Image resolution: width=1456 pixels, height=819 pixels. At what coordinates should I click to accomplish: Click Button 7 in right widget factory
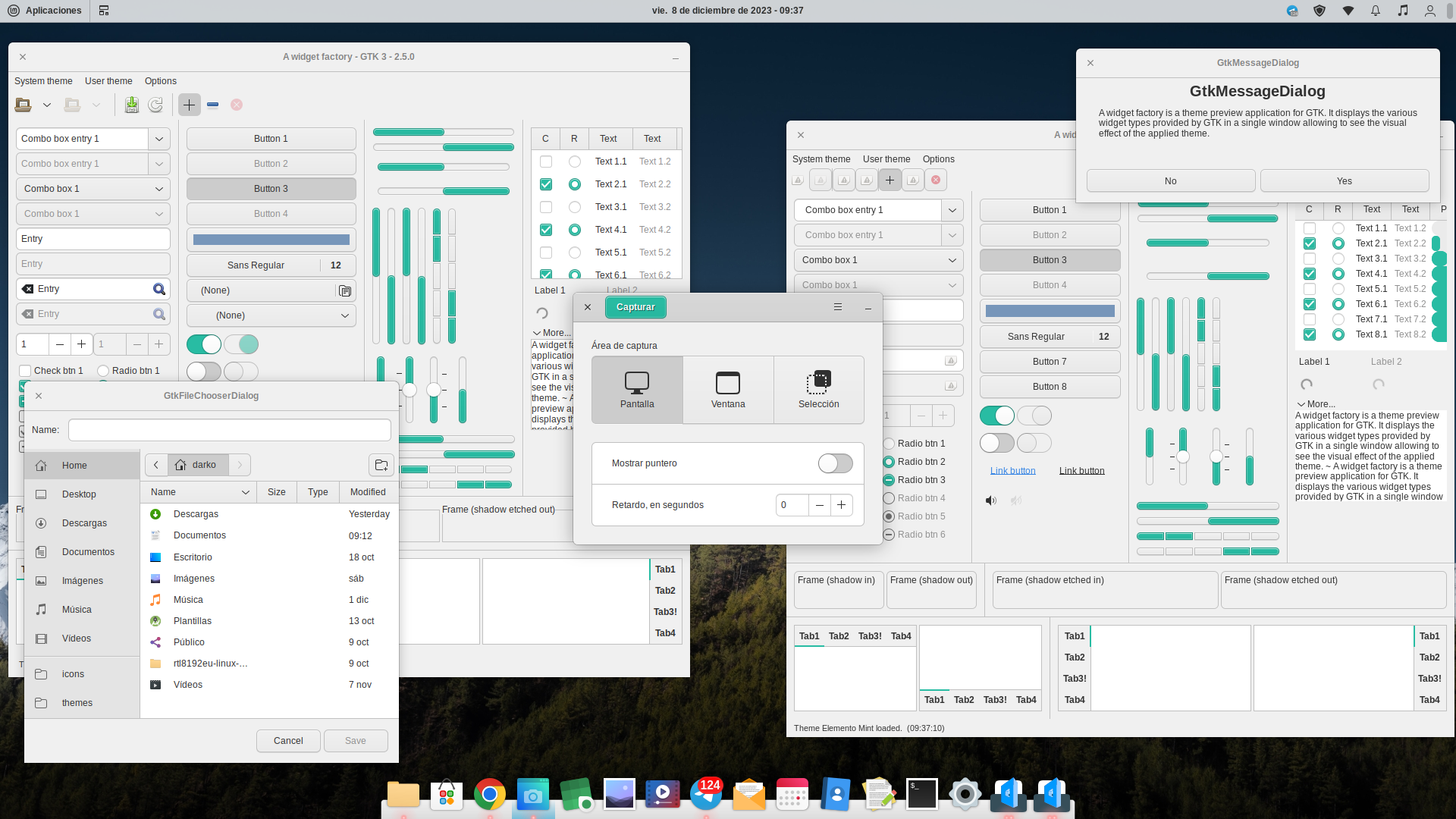1050,362
